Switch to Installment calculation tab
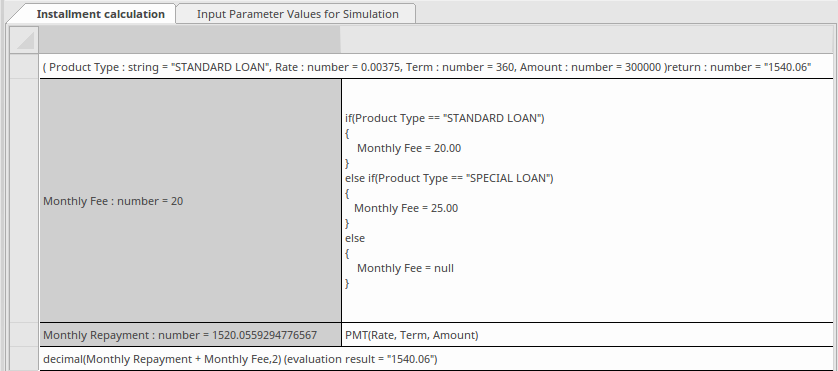 coord(100,14)
